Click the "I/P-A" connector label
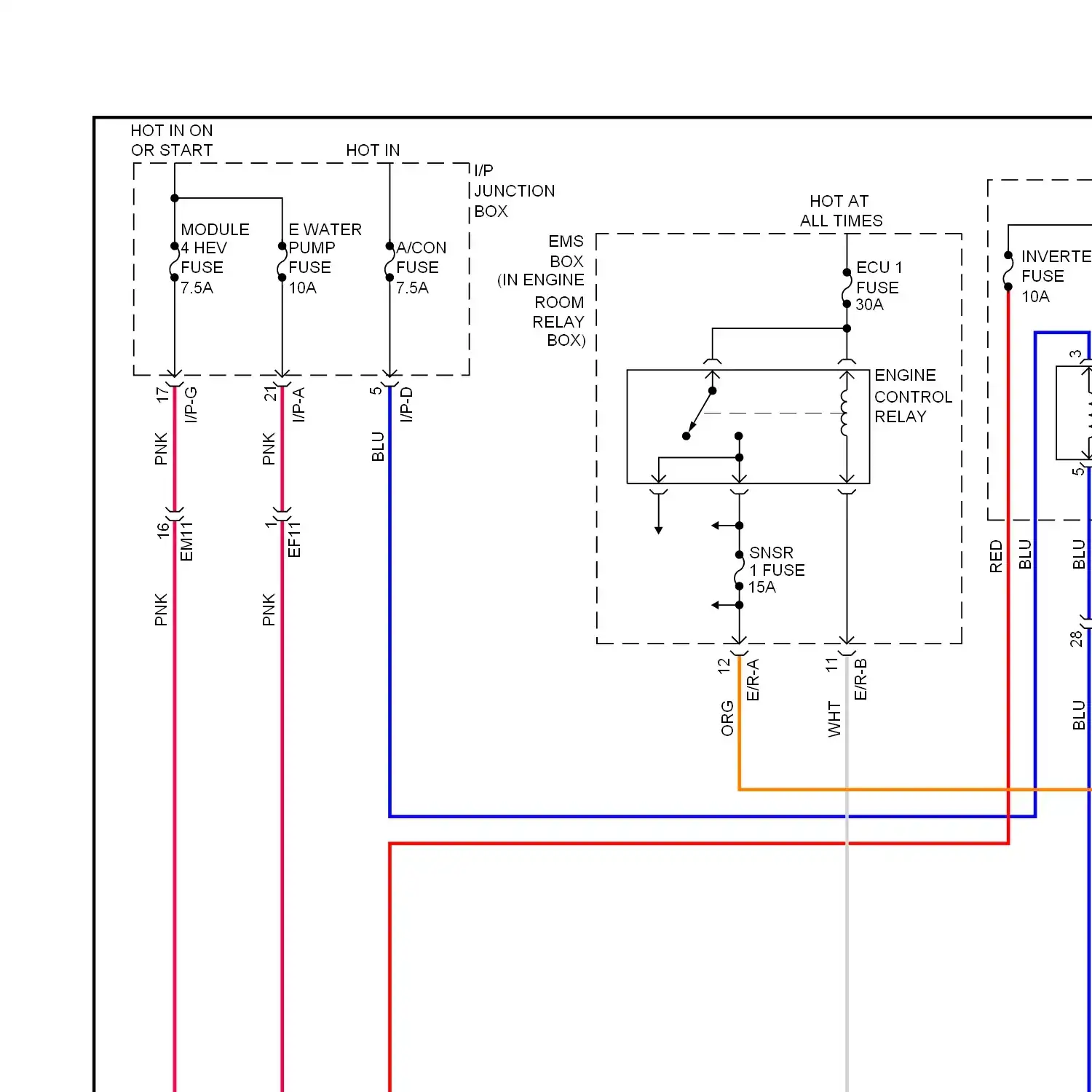1092x1092 pixels. (298, 405)
